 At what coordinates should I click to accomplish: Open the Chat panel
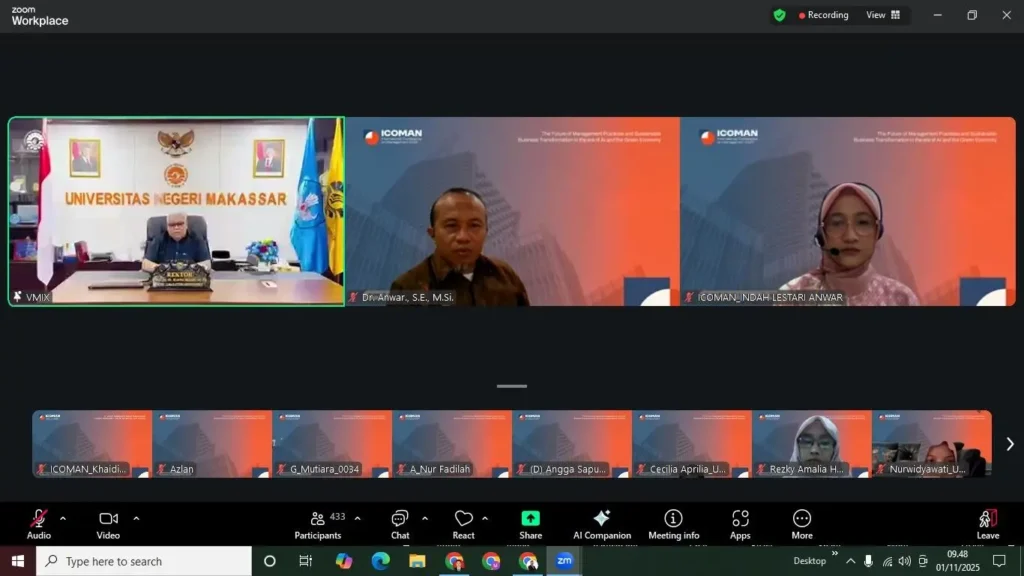pos(399,523)
